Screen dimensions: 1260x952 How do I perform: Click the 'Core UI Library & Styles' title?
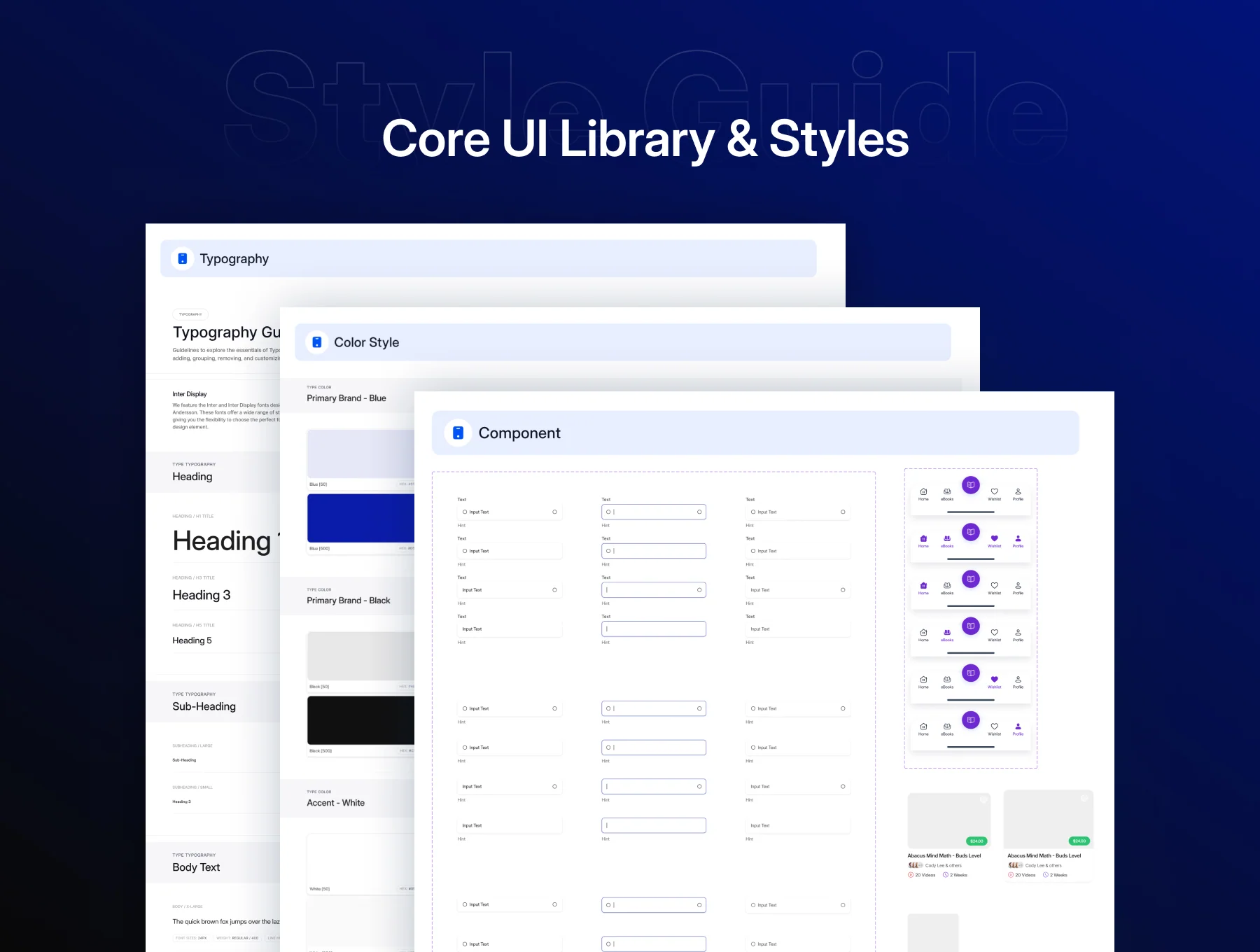645,139
